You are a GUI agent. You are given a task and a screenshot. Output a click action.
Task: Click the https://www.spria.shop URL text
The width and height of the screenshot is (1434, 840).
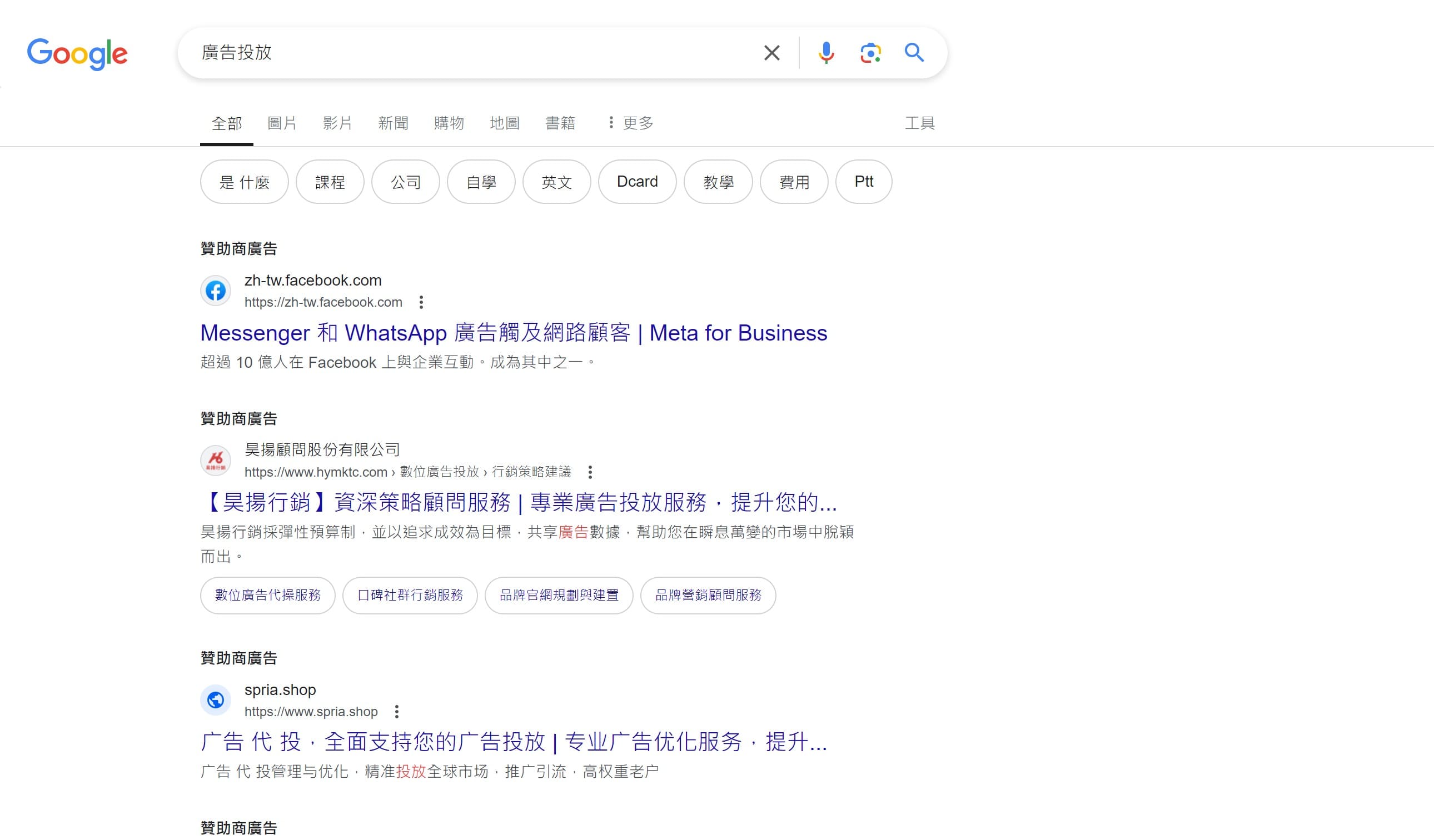(x=311, y=712)
